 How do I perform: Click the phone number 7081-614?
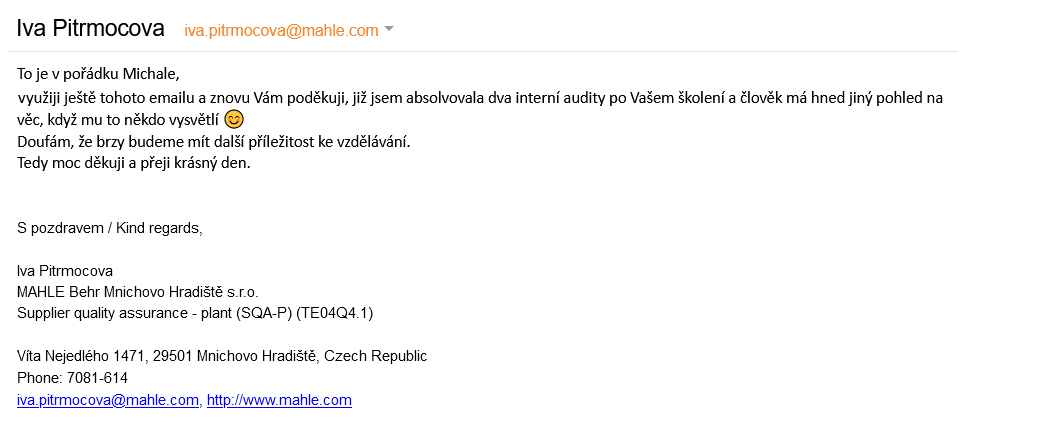tap(97, 377)
